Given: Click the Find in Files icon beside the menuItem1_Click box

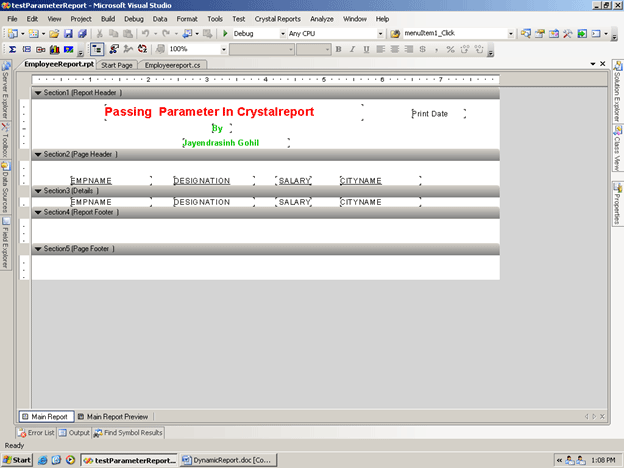Looking at the screenshot, I should pyautogui.click(x=395, y=34).
